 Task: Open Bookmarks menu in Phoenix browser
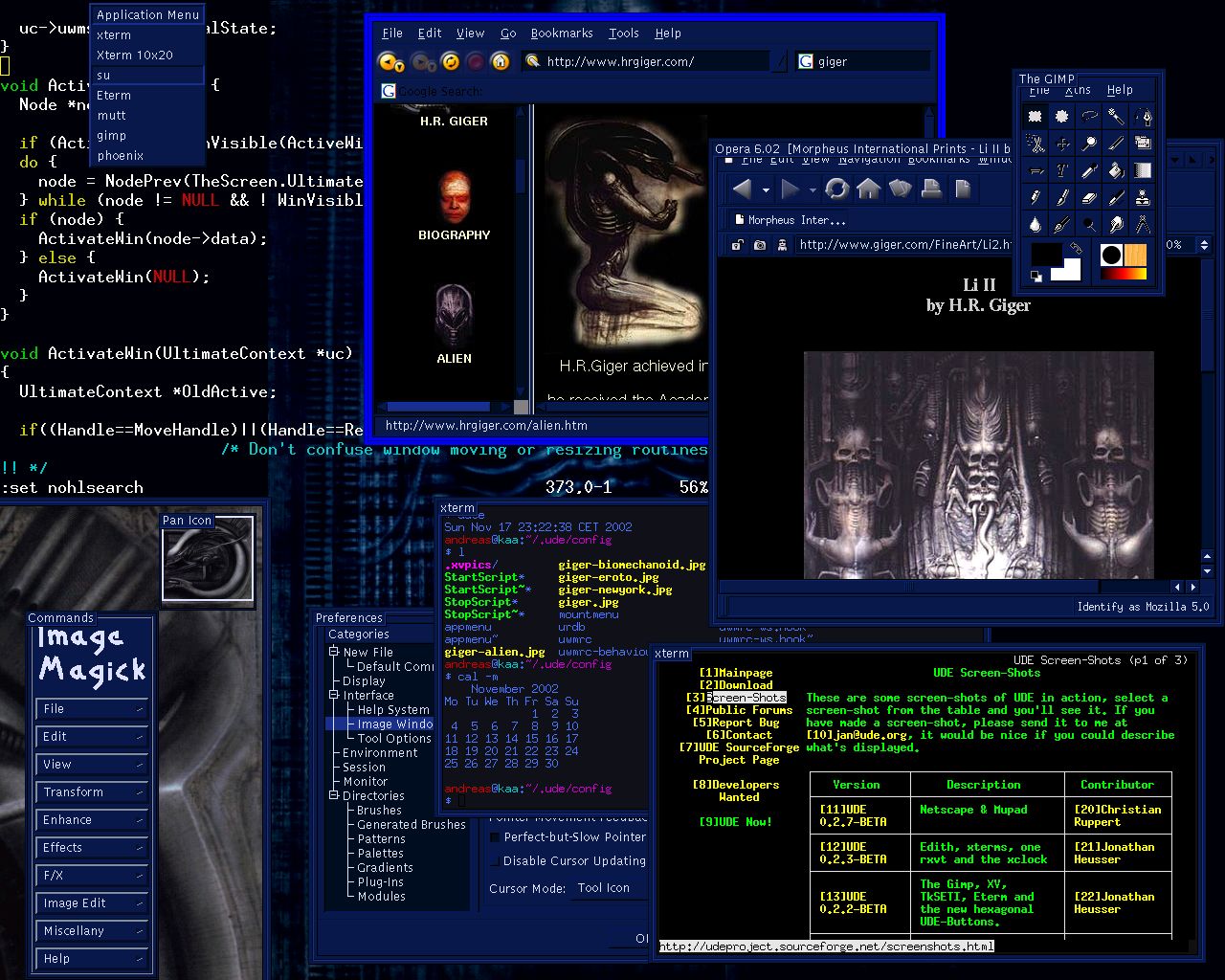[562, 33]
